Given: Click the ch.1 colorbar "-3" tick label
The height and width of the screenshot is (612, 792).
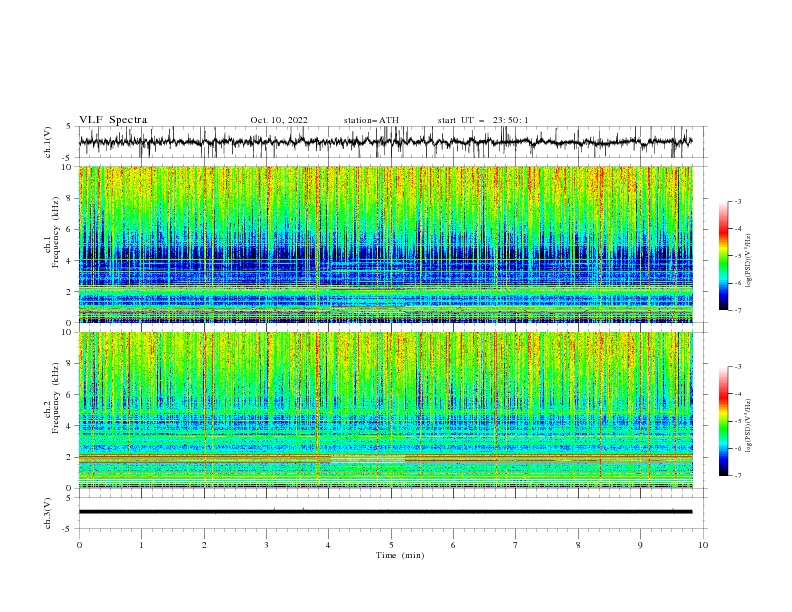Looking at the screenshot, I should pos(737,201).
